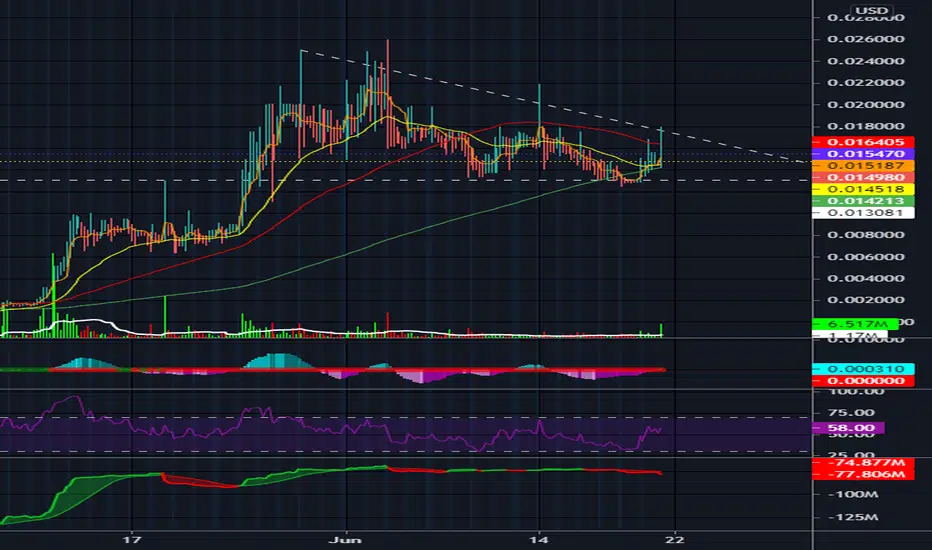932x550 pixels.
Task: Click the 0.008000 price axis label
Action: click(x=866, y=235)
